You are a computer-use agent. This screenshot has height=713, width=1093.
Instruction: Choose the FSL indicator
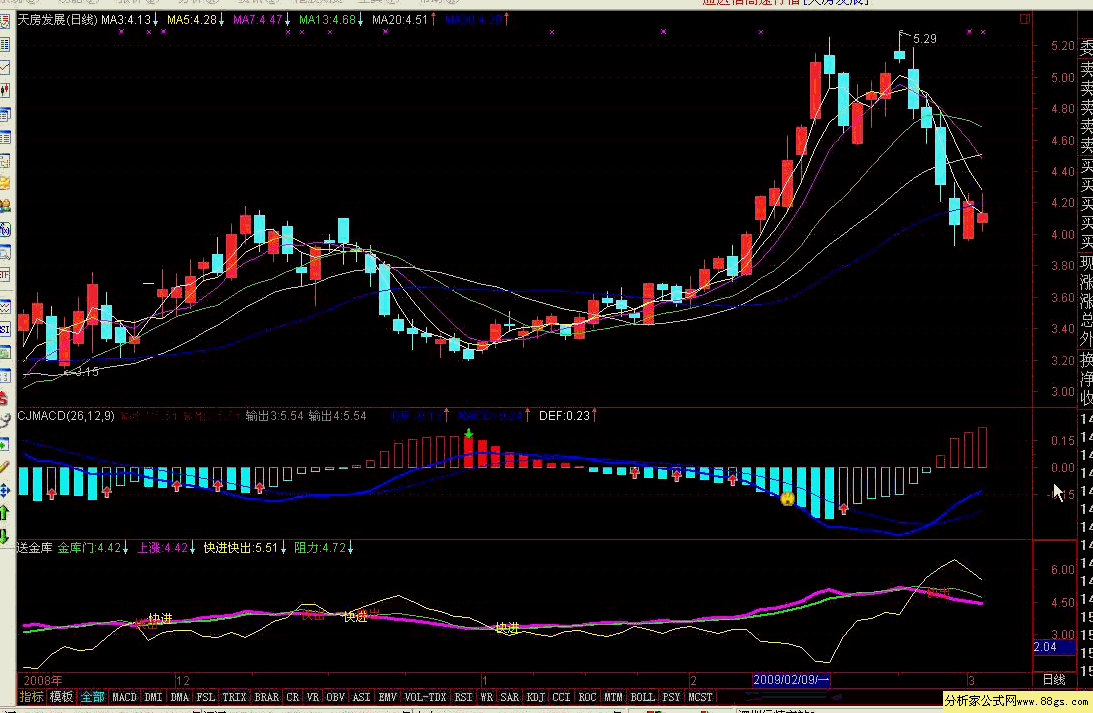click(206, 696)
